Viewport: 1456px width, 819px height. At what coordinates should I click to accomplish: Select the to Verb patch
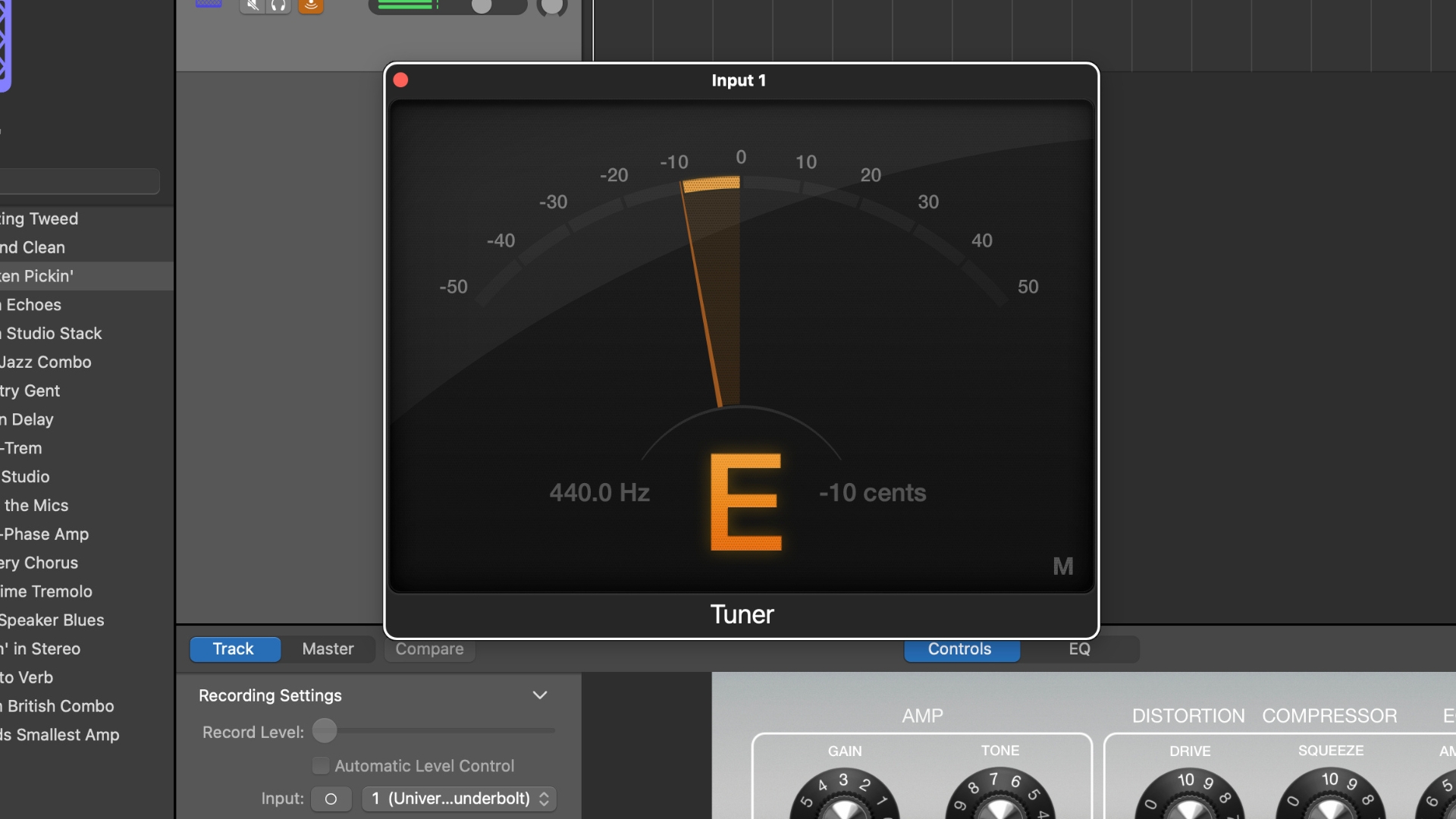click(x=86, y=678)
